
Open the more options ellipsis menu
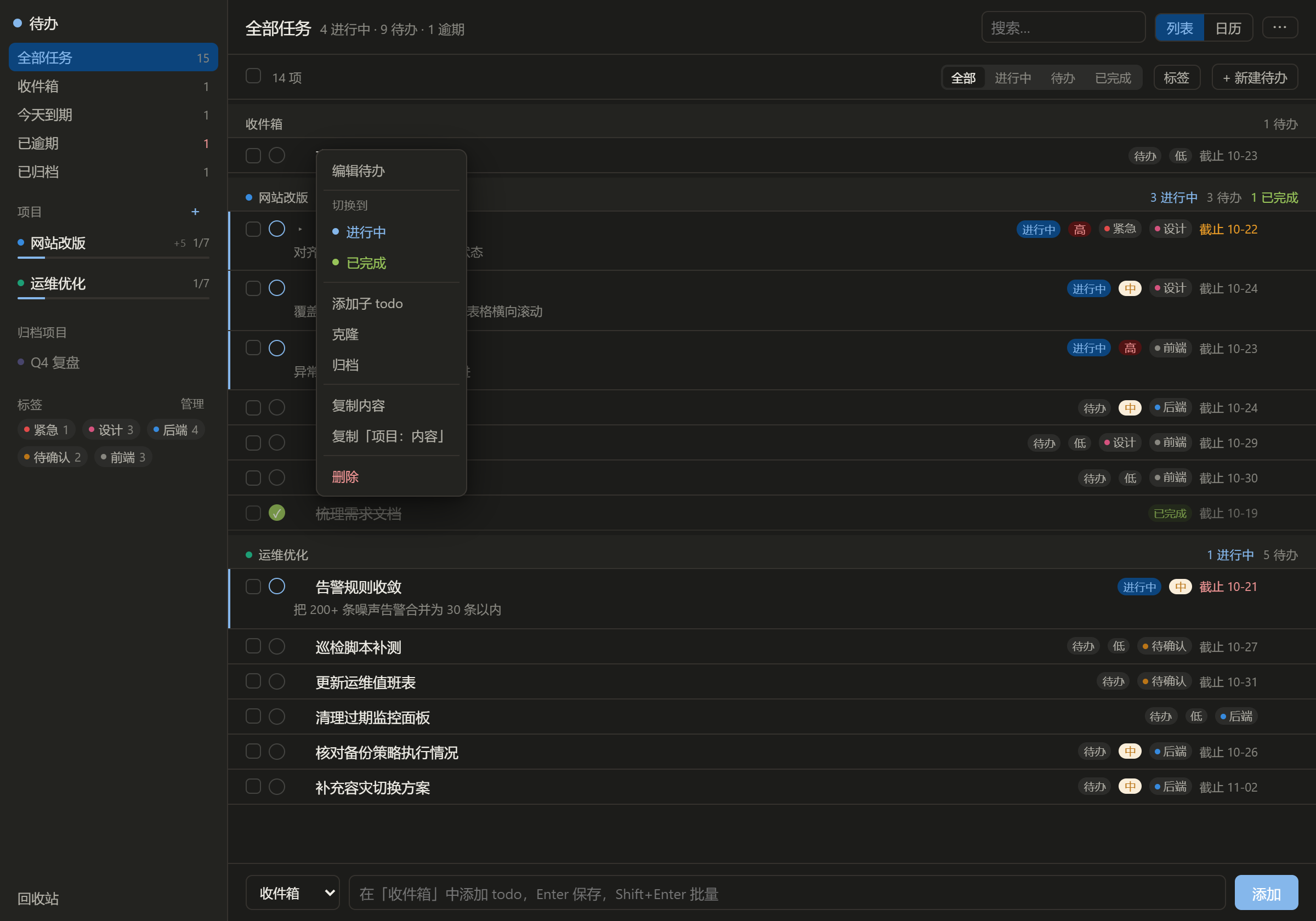pos(1279,27)
